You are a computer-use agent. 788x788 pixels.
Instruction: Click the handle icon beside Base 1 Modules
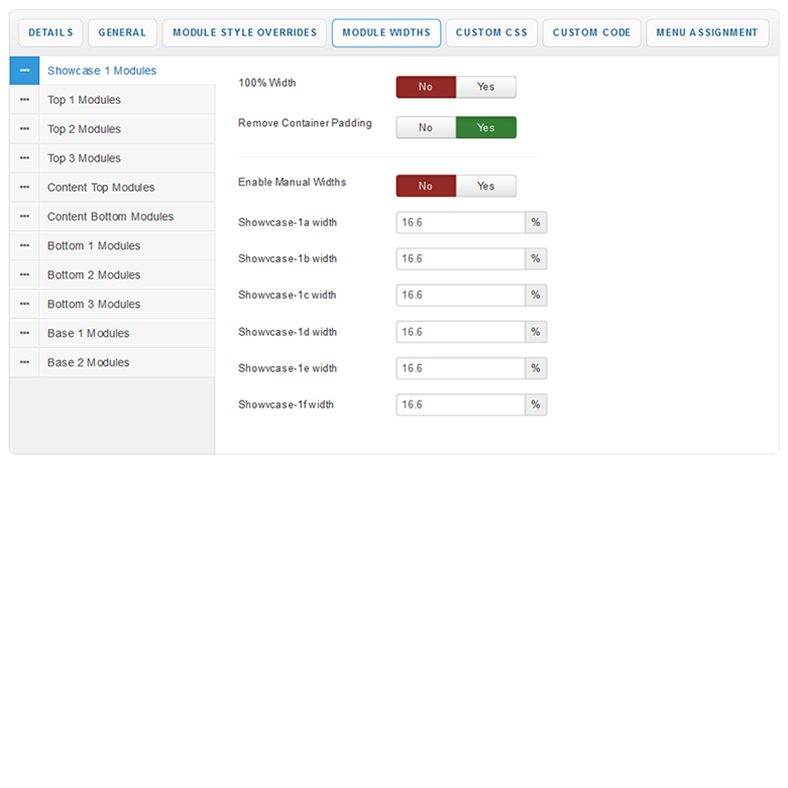24,333
